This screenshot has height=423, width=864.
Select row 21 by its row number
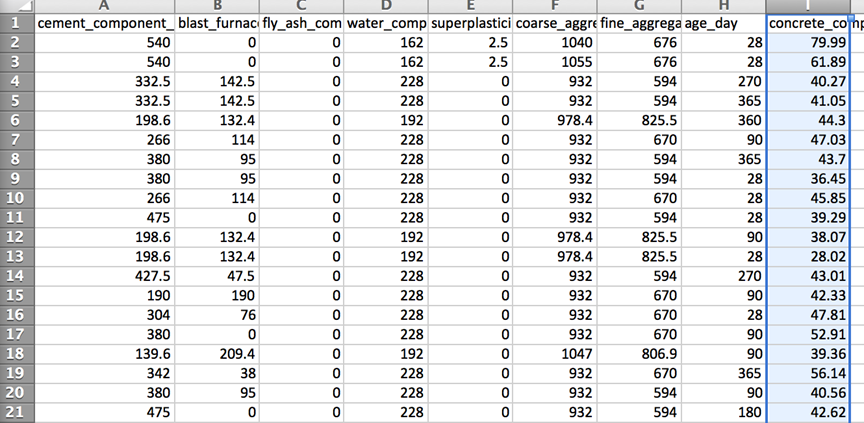coord(16,411)
